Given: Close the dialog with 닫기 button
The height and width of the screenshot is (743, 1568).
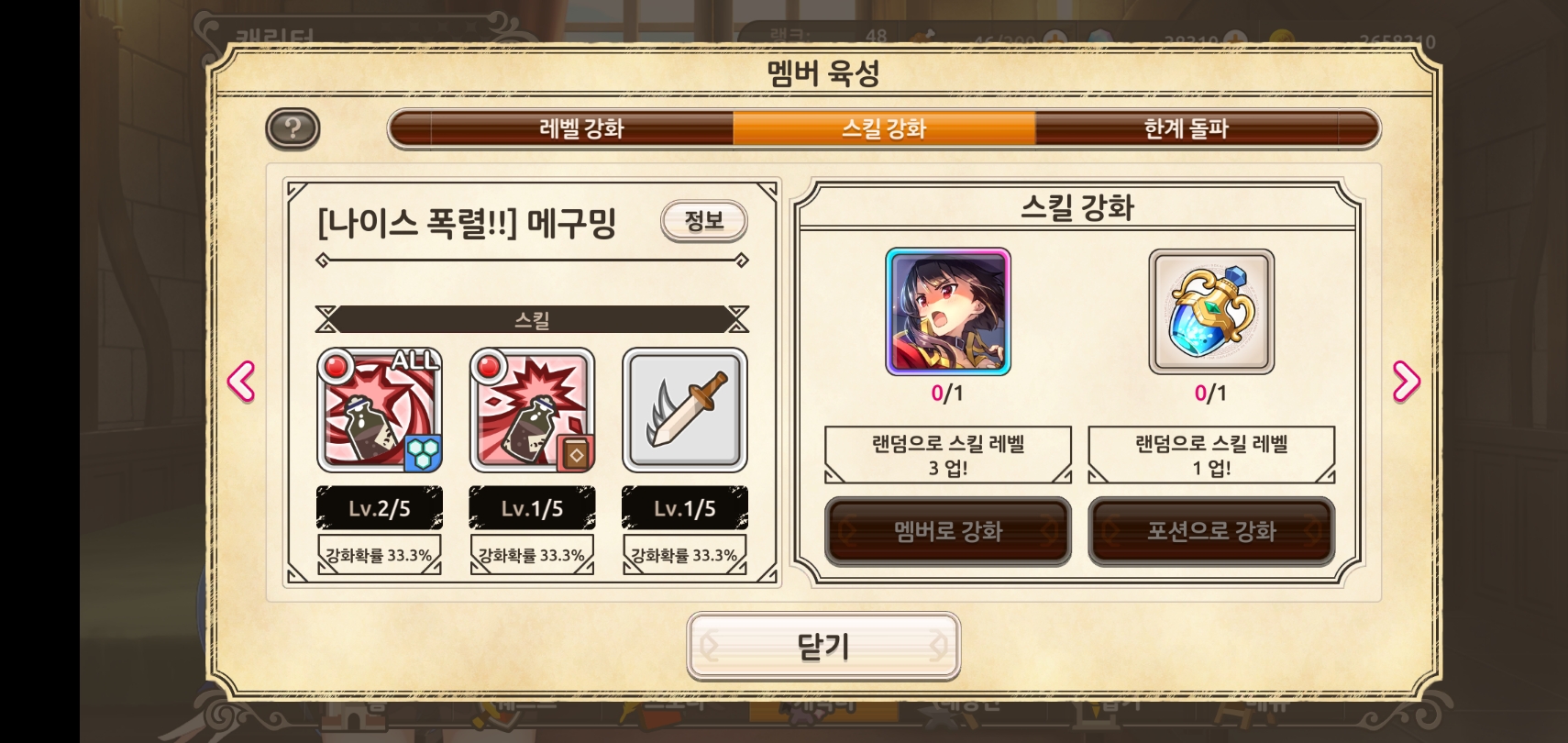Looking at the screenshot, I should point(823,647).
